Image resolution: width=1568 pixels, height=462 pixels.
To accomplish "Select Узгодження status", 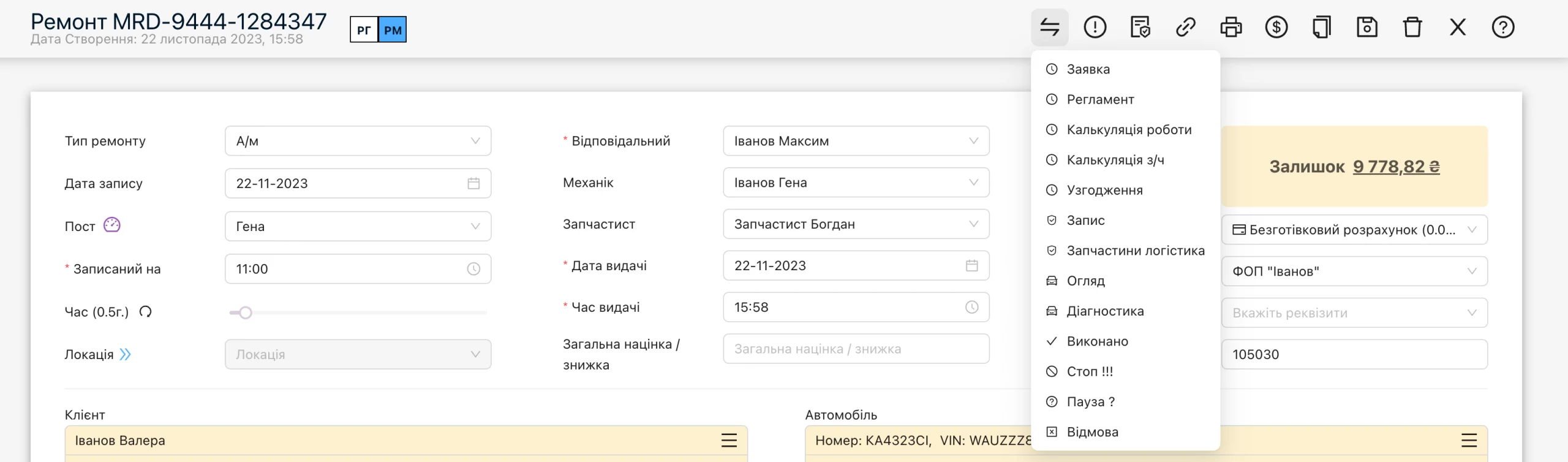I will coord(1125,190).
